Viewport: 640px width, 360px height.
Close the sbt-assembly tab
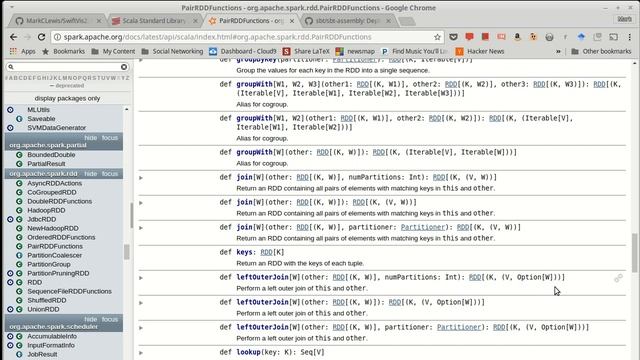click(x=388, y=20)
